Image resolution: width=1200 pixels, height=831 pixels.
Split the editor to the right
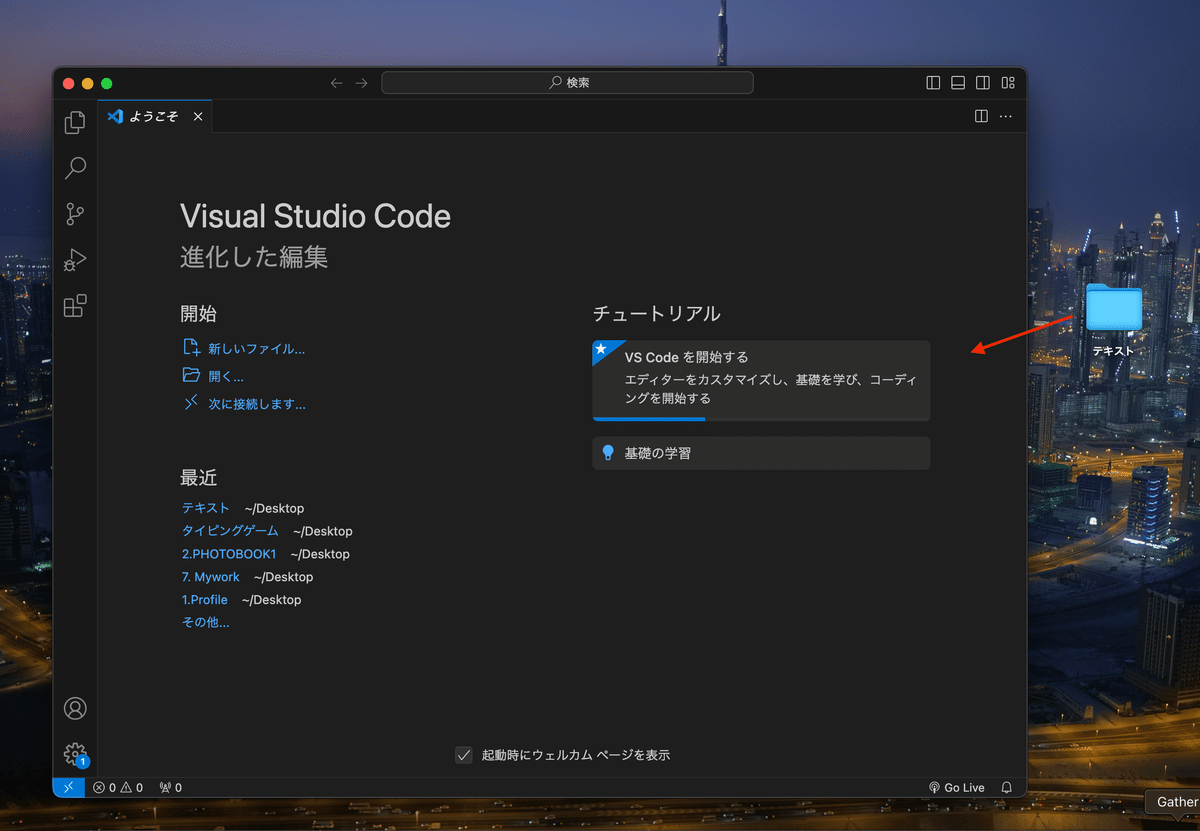click(x=982, y=117)
